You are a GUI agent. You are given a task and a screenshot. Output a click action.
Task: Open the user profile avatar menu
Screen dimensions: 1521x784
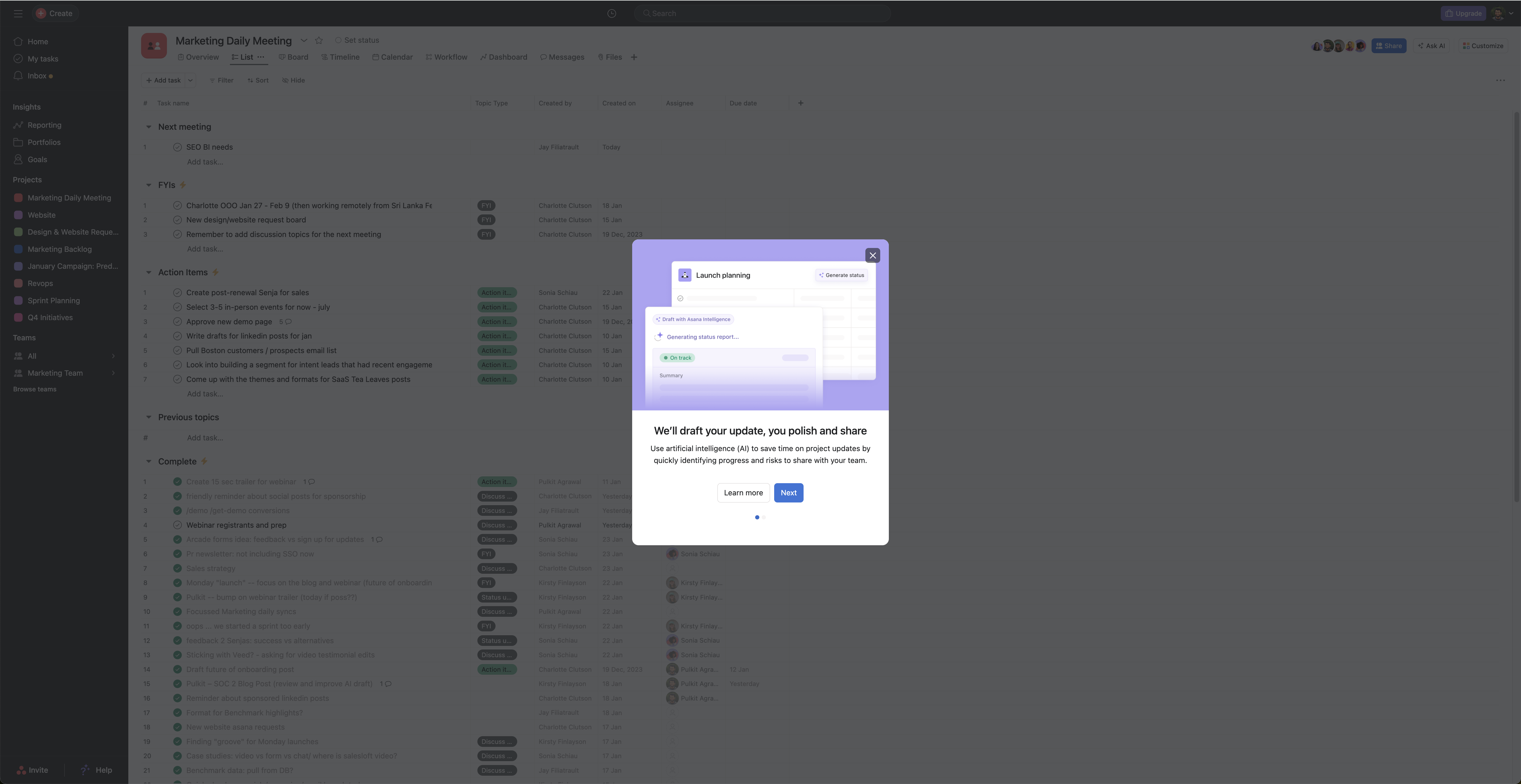click(1501, 13)
